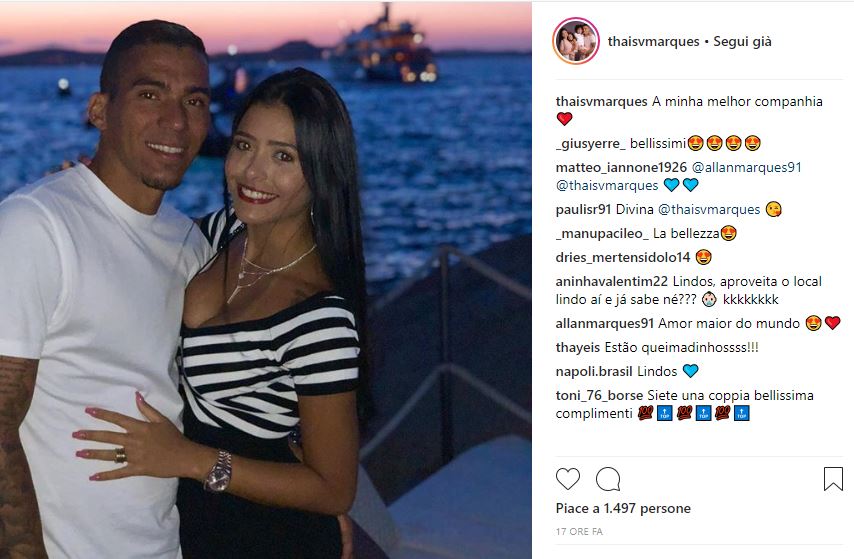Open toni_76_borse commenter profile
This screenshot has height=559, width=854.
(x=599, y=396)
